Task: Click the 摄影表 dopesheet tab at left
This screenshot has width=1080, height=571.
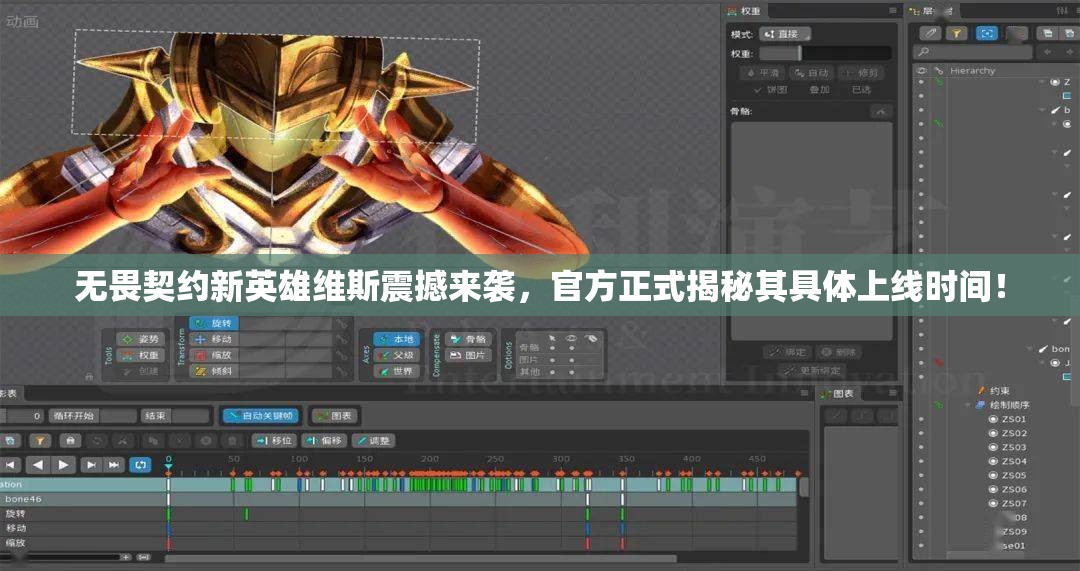Action: pos(10,393)
